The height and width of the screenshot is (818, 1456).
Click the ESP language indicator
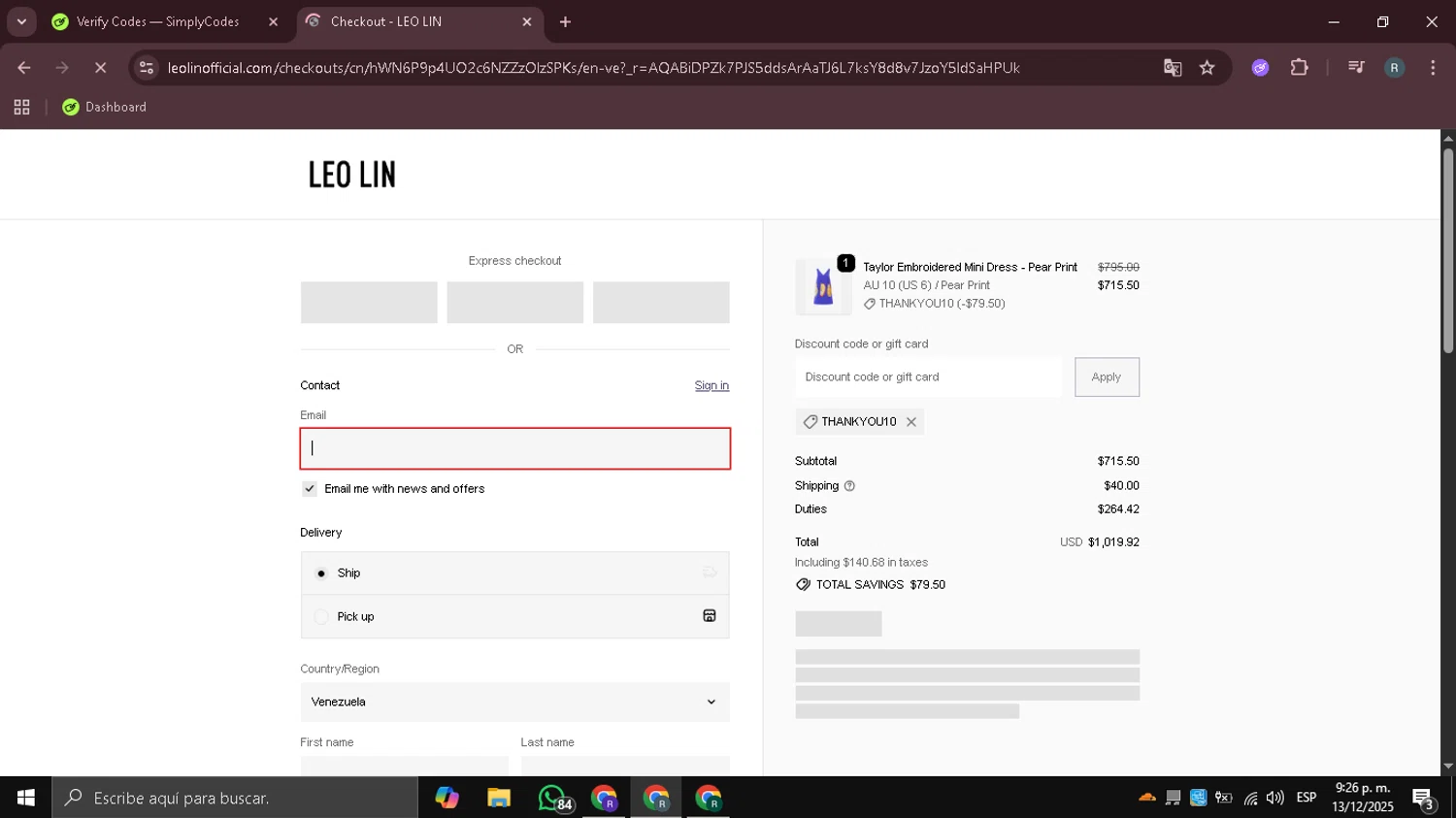1307,798
